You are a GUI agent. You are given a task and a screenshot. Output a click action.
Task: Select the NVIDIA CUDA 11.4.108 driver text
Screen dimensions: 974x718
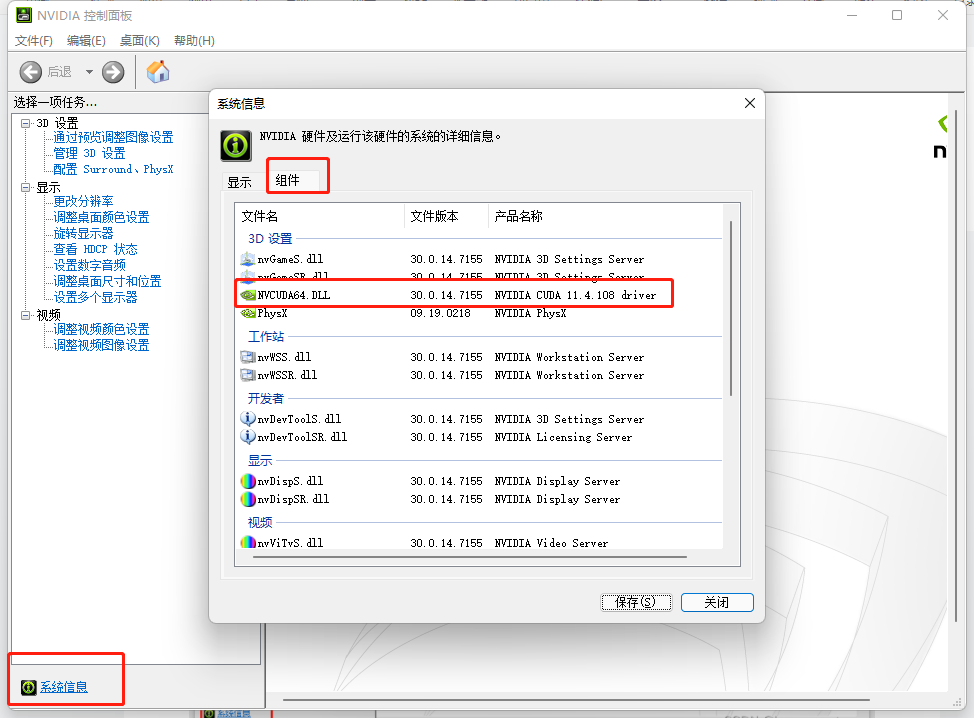pos(575,295)
